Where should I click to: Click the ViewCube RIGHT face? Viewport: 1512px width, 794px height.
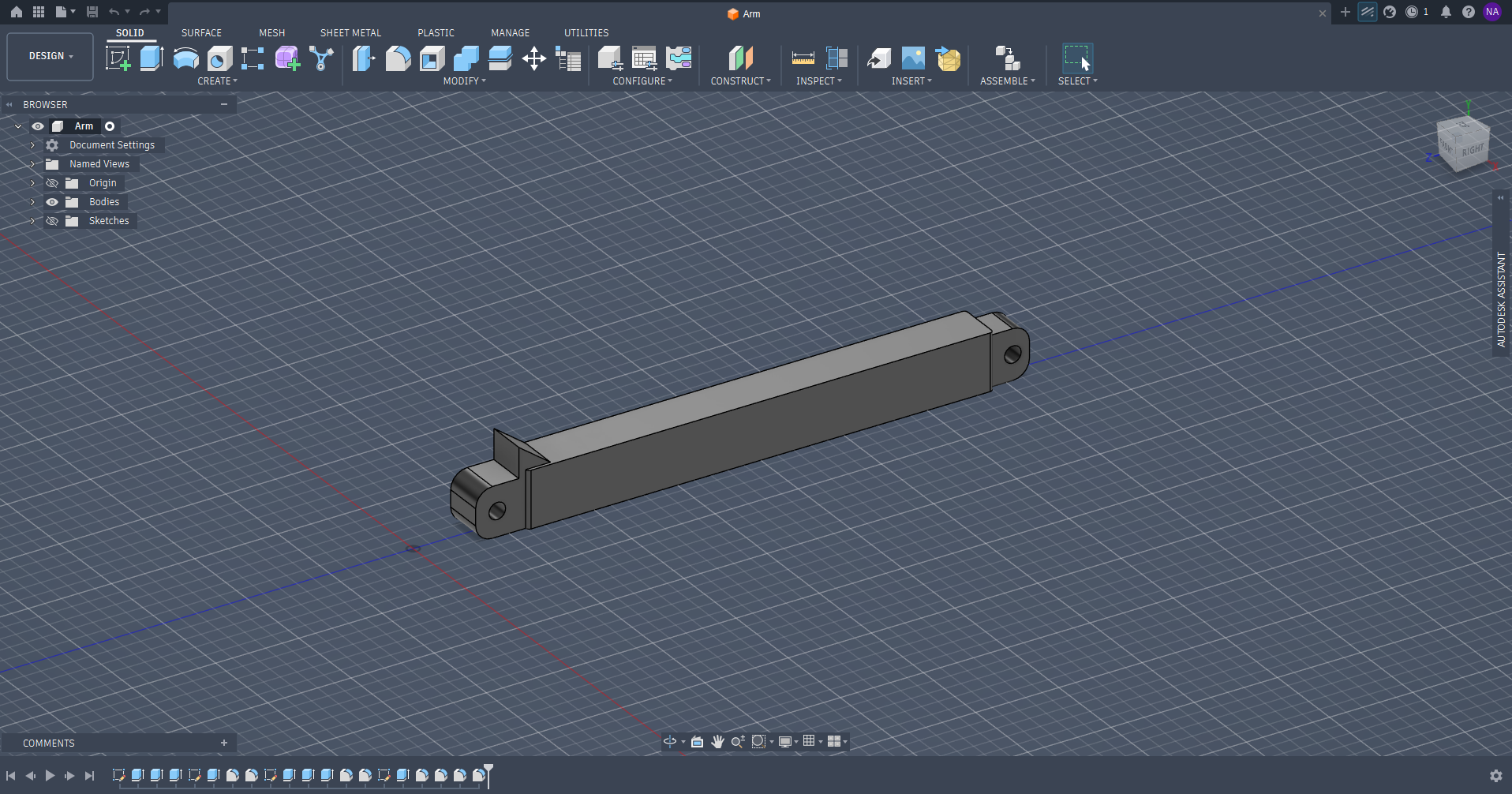pyautogui.click(x=1472, y=150)
